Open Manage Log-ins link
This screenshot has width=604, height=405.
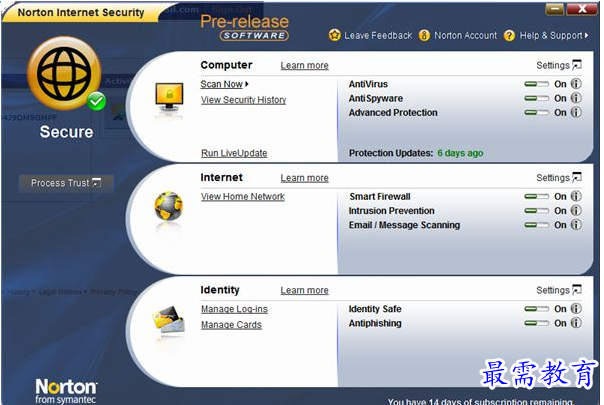click(x=234, y=309)
